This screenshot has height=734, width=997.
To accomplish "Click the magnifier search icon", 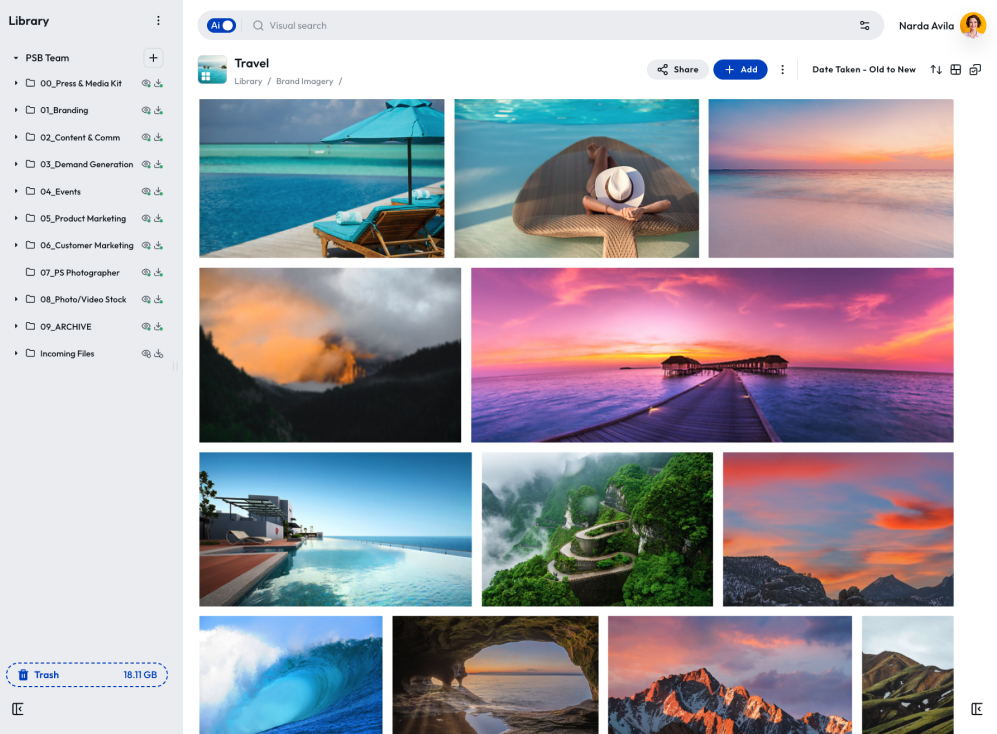I will click(258, 25).
